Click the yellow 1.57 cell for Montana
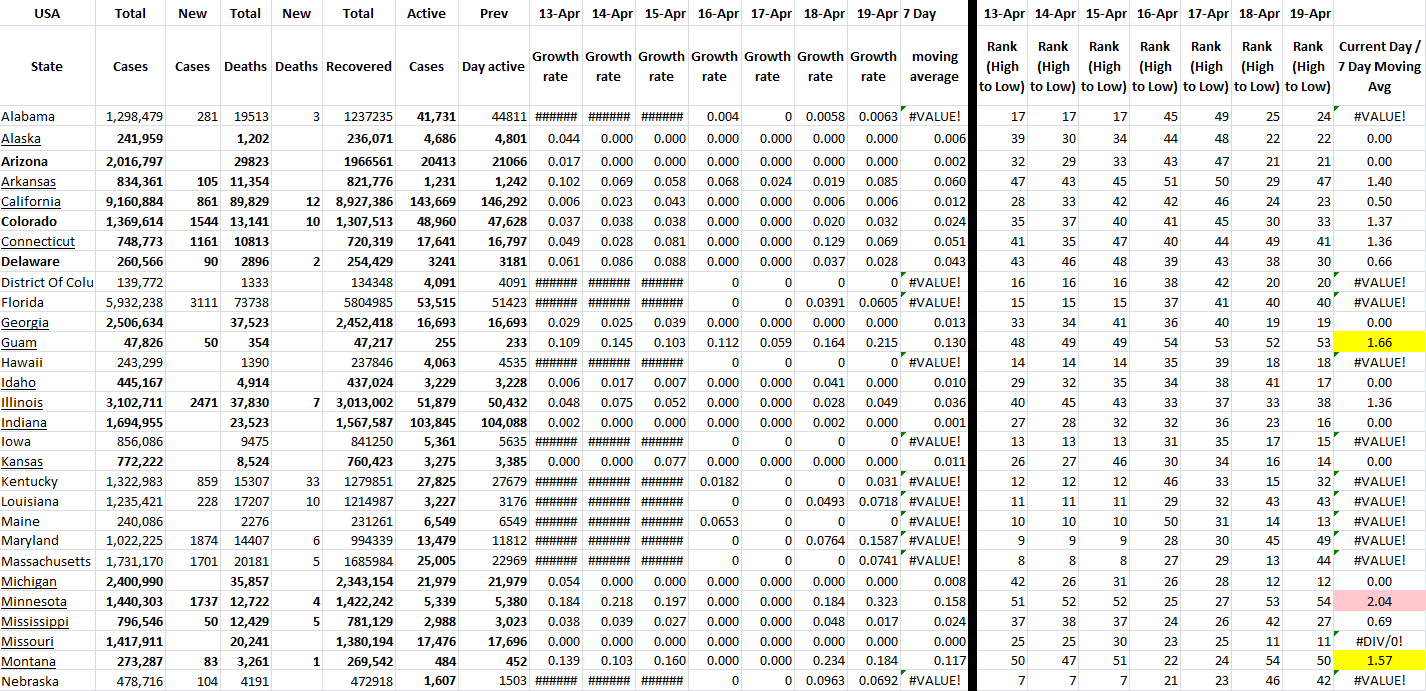 [x=1379, y=661]
